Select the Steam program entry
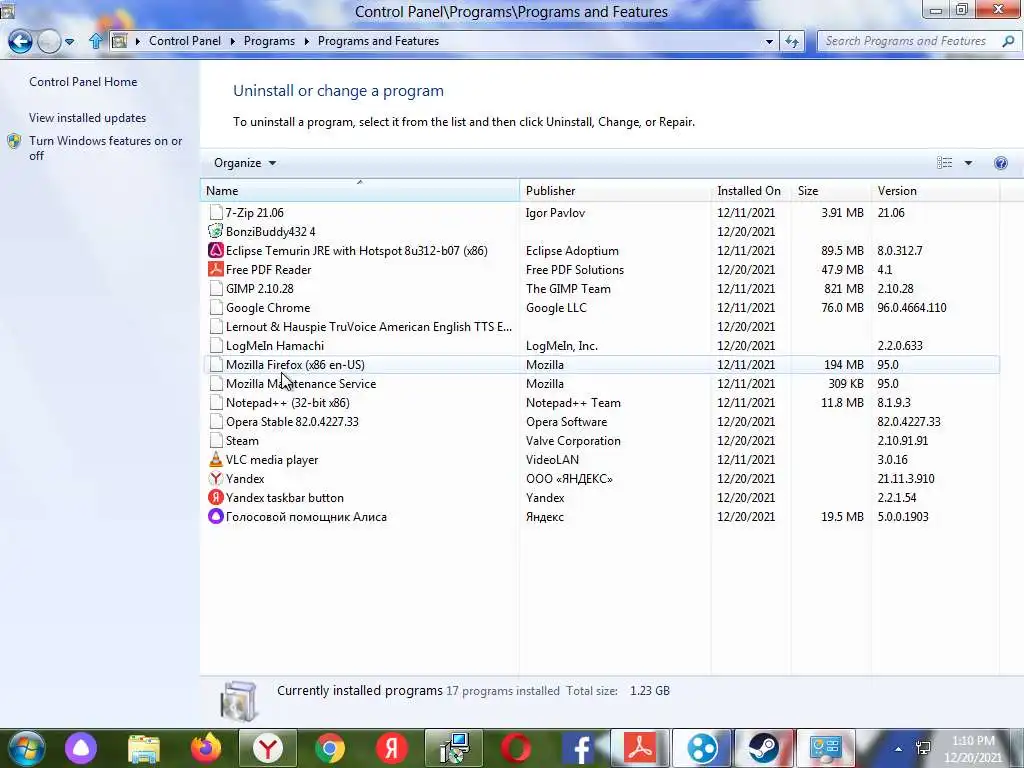 601,440
